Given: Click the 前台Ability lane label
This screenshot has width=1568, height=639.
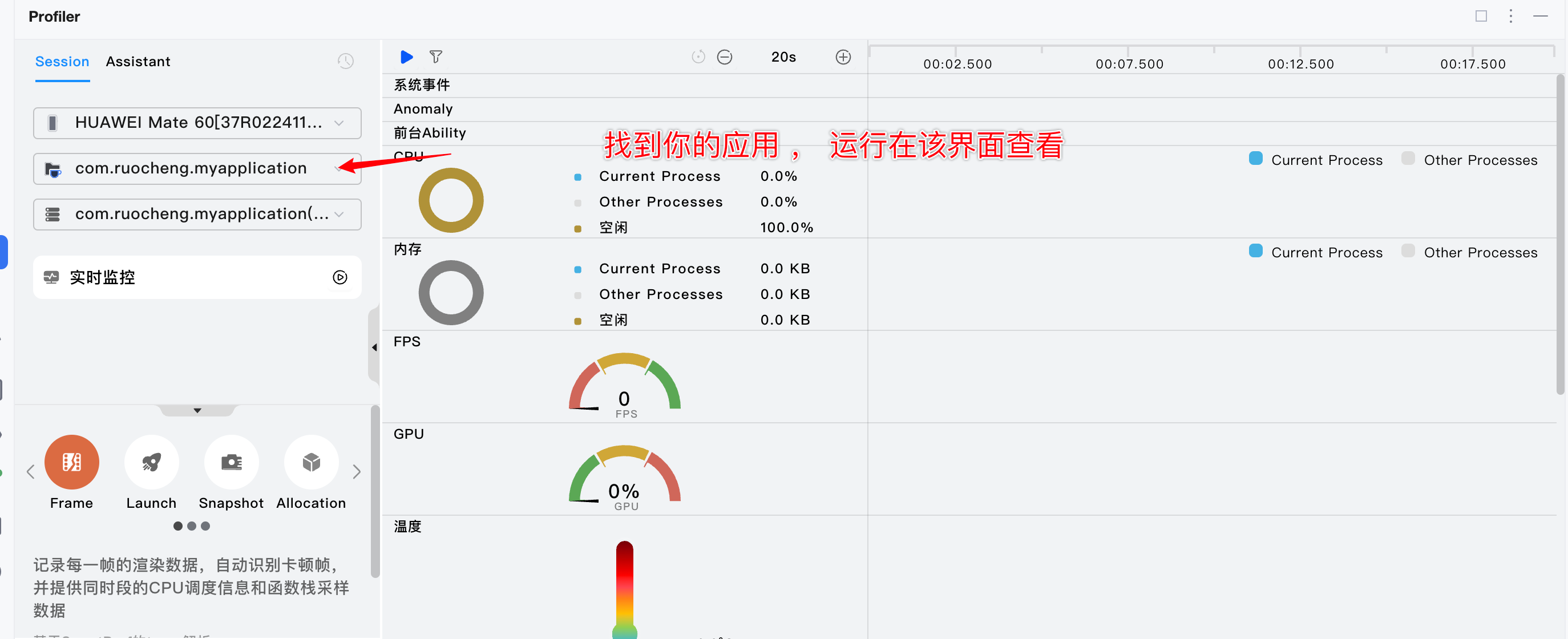Looking at the screenshot, I should tap(430, 133).
